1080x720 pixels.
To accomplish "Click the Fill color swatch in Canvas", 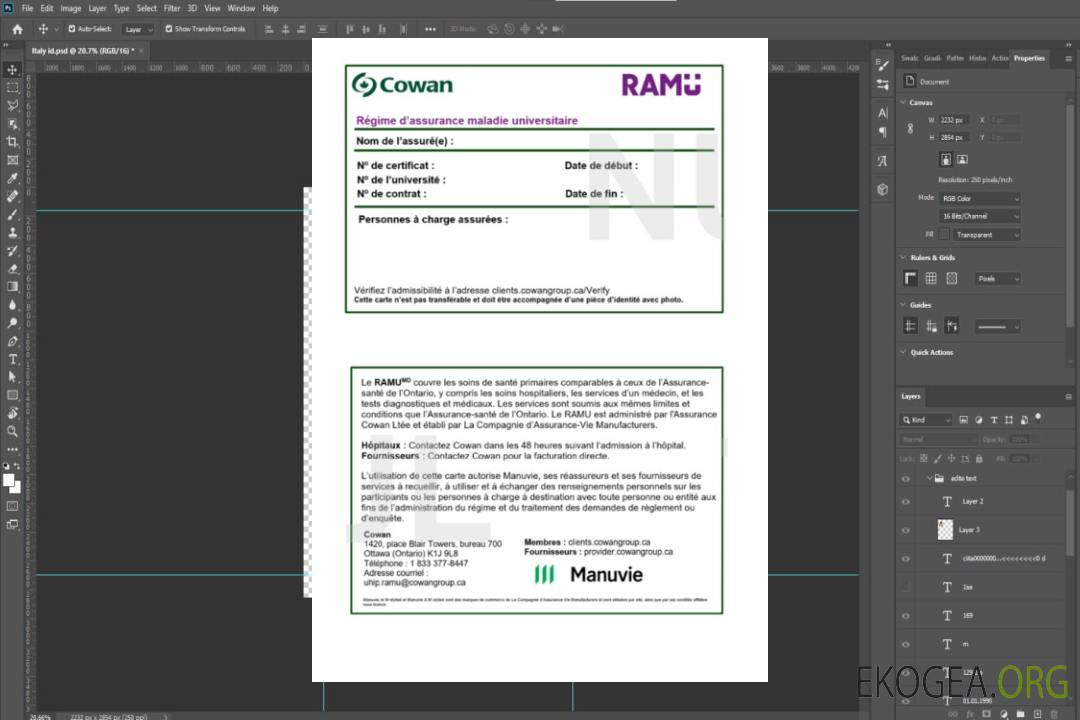I will [944, 234].
